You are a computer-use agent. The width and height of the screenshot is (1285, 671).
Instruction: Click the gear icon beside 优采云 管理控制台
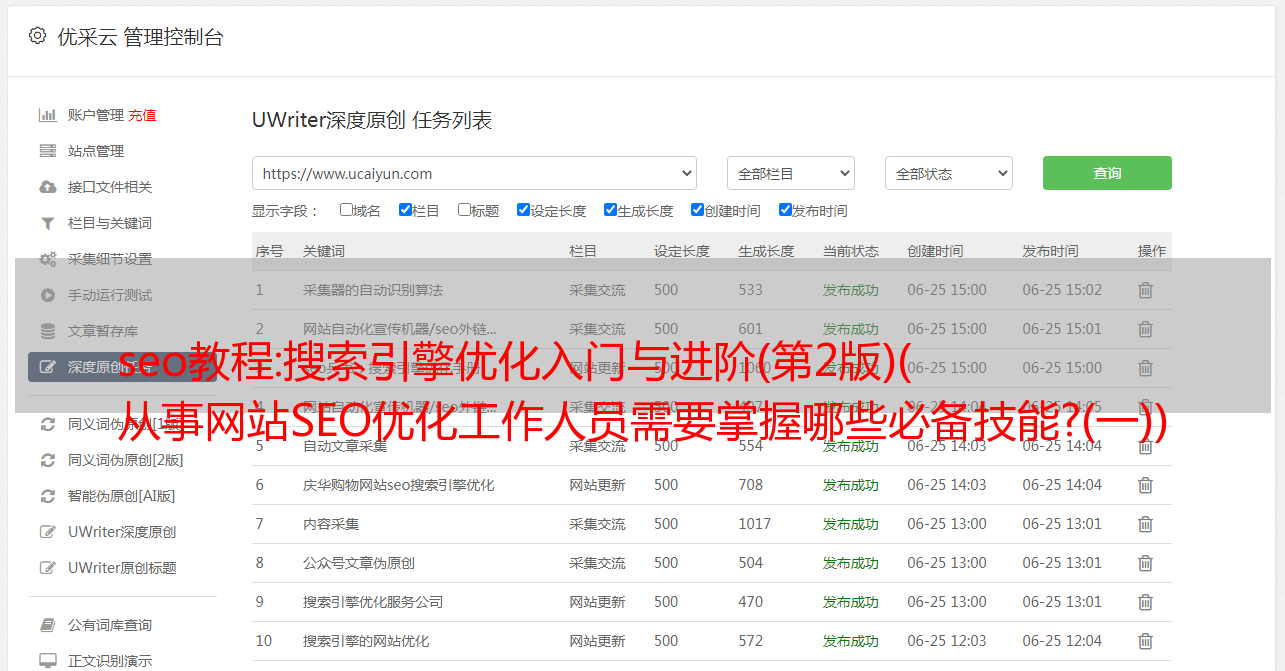37,36
